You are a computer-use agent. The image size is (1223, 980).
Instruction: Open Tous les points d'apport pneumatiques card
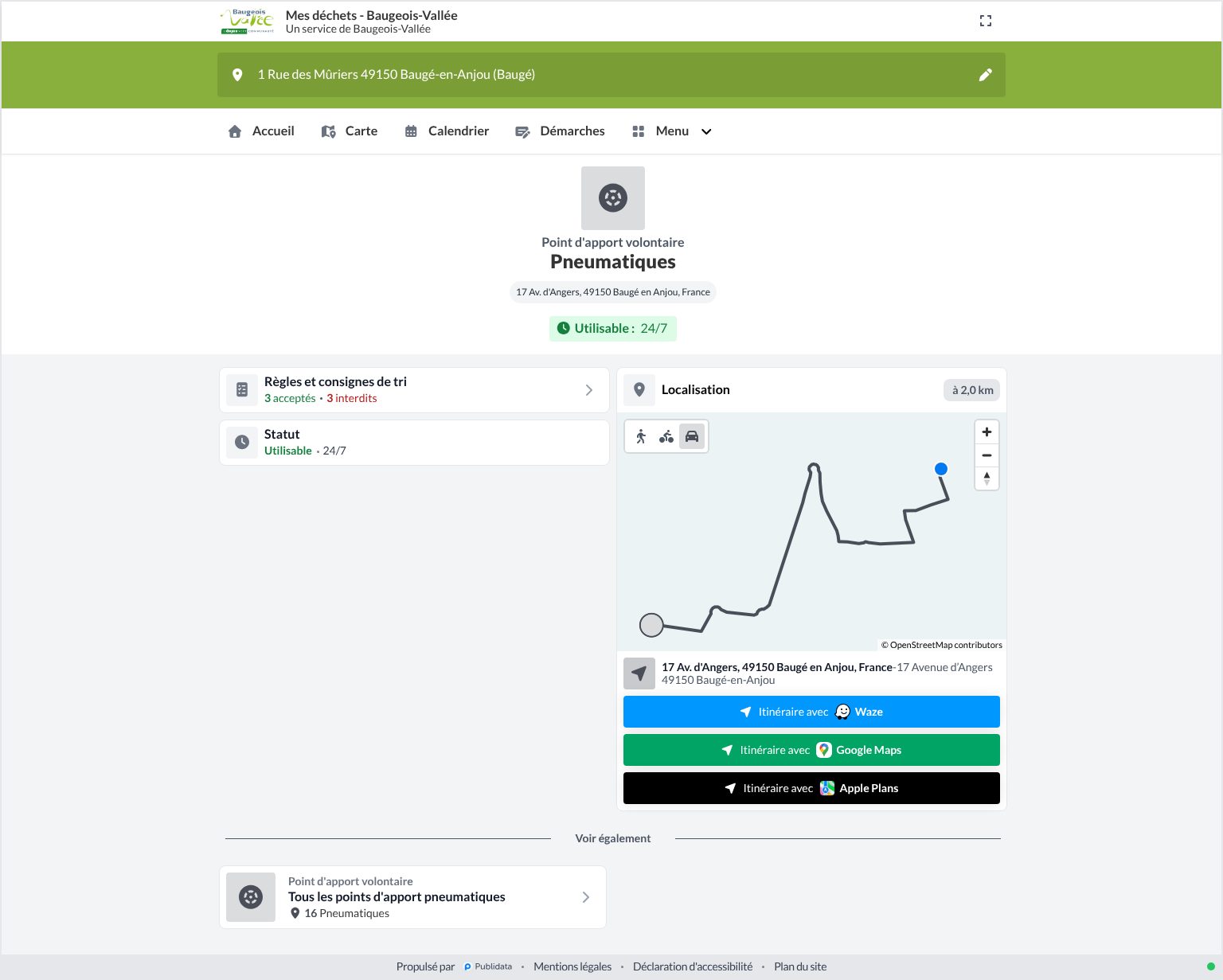click(412, 897)
